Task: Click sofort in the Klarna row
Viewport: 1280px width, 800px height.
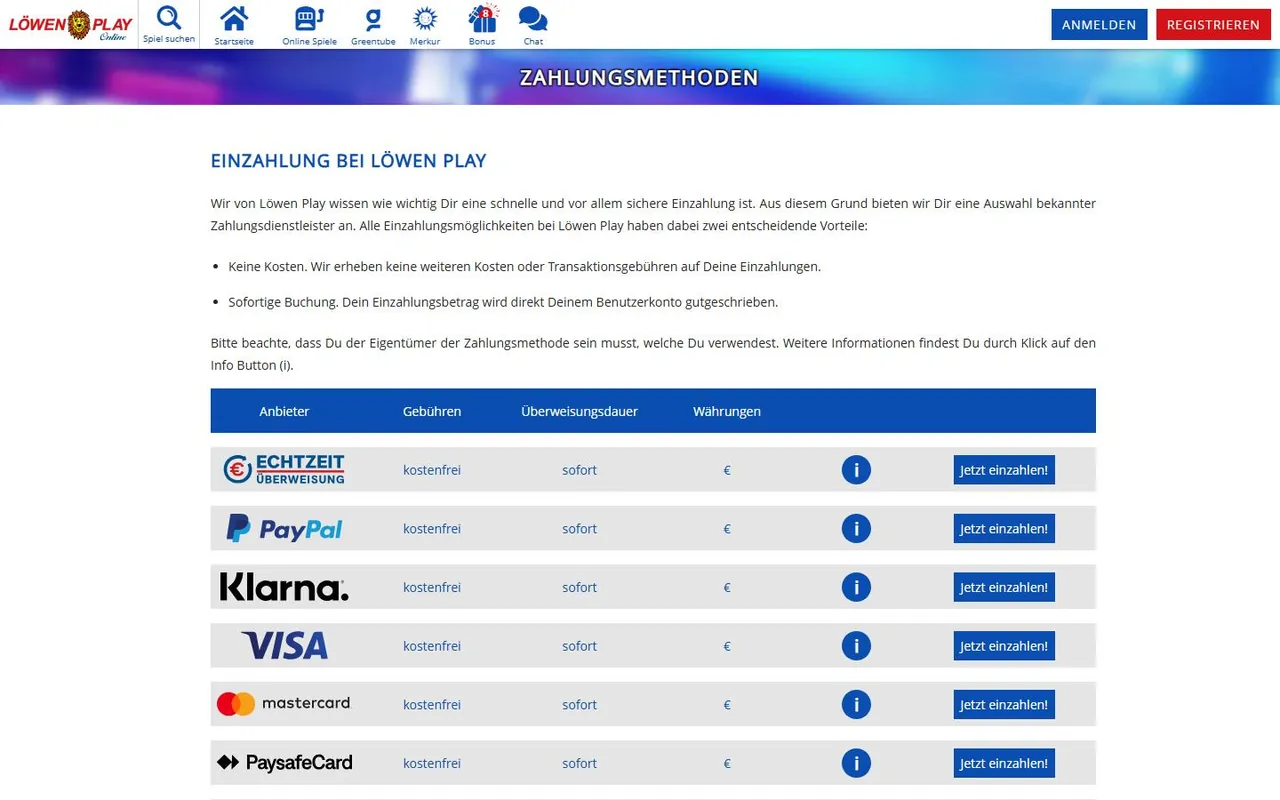Action: (x=579, y=587)
